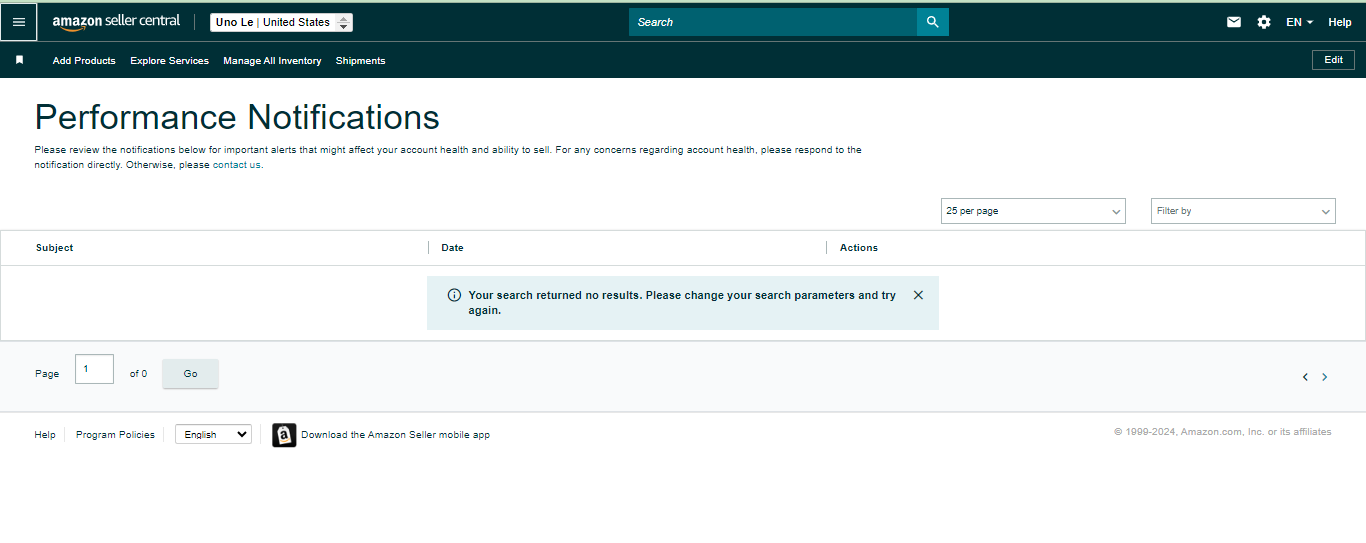Dismiss the no results alert
Image resolution: width=1366 pixels, height=543 pixels.
click(918, 295)
